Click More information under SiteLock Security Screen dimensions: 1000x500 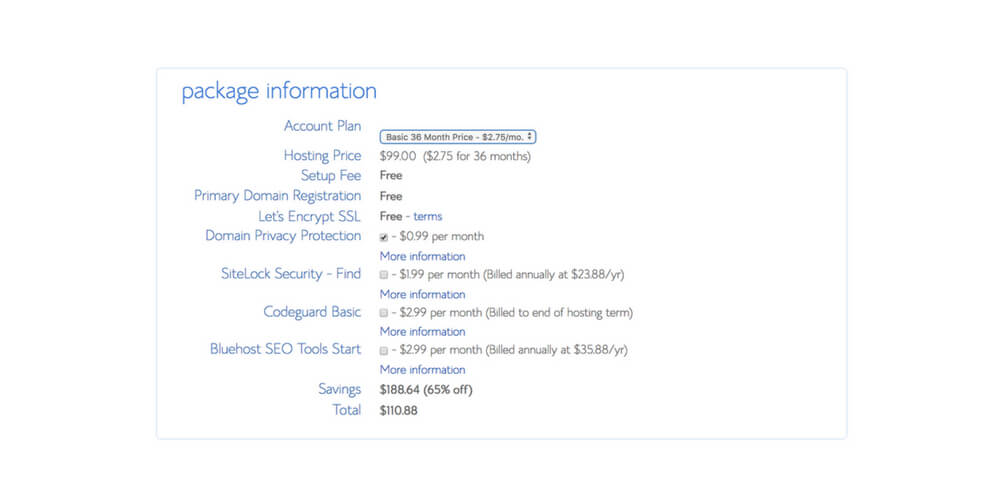click(422, 294)
